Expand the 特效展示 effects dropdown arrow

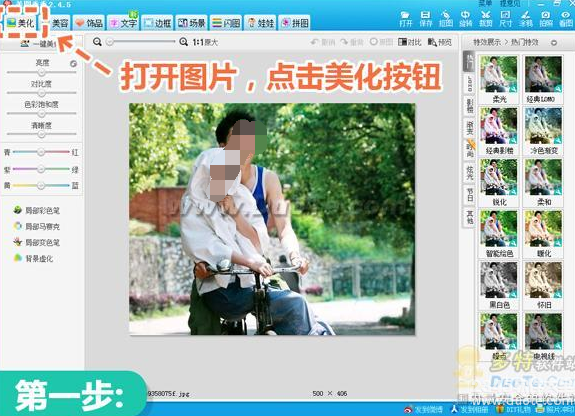(554, 43)
